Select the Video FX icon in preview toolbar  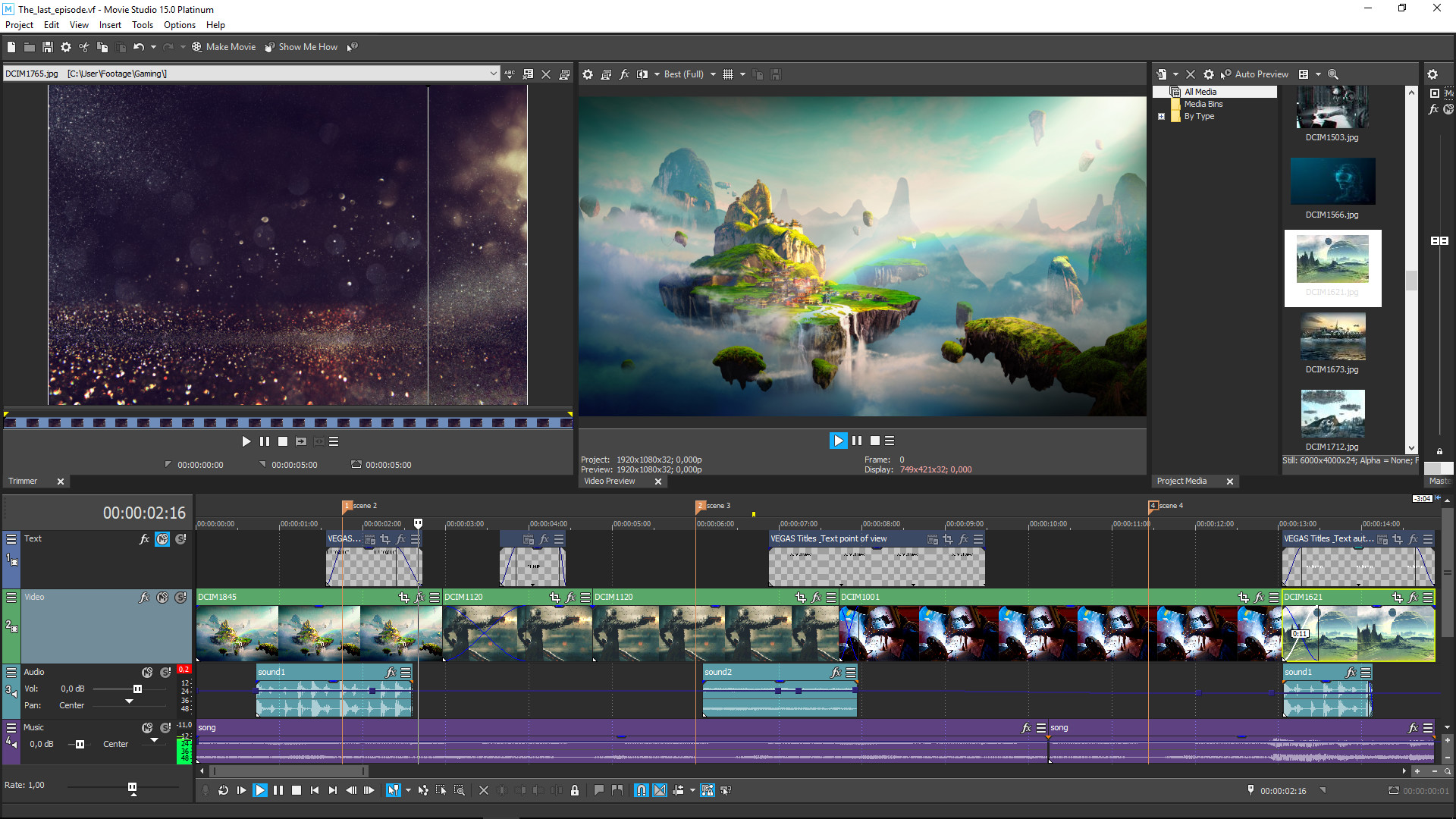[624, 74]
